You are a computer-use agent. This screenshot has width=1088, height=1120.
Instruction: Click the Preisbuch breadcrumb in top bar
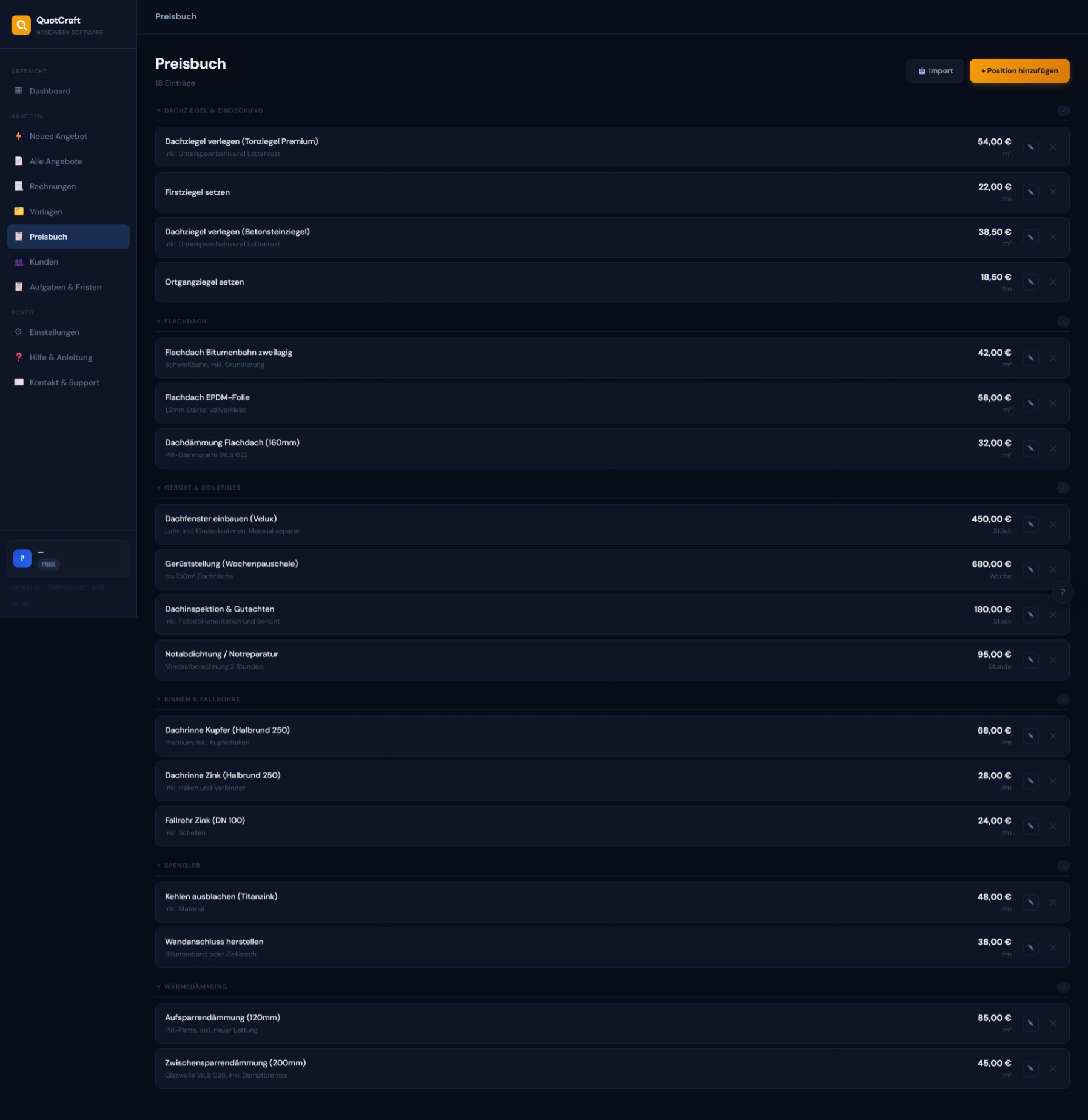coord(176,16)
